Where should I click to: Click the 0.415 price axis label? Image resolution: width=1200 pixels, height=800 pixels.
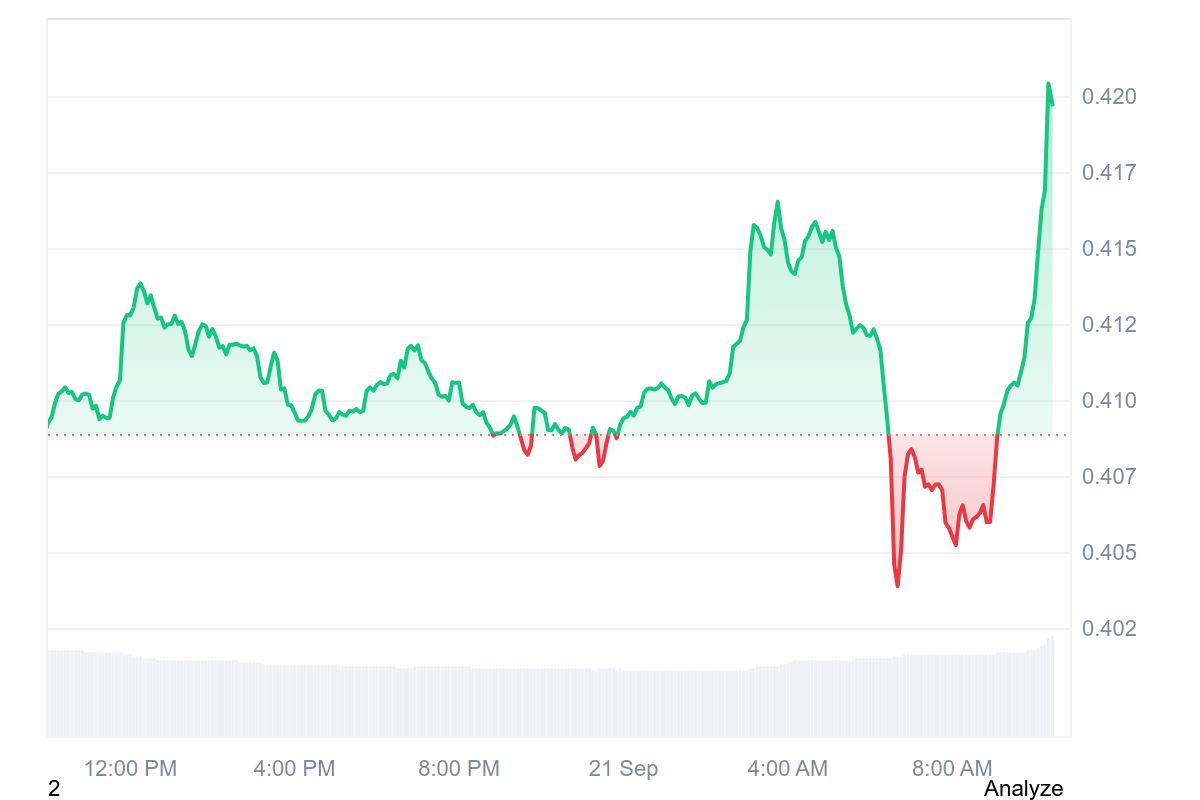coord(1109,249)
